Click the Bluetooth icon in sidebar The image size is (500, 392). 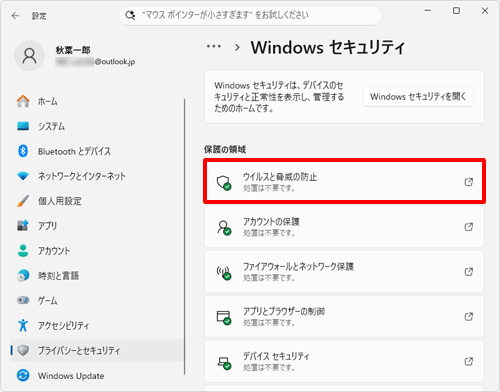click(23, 151)
